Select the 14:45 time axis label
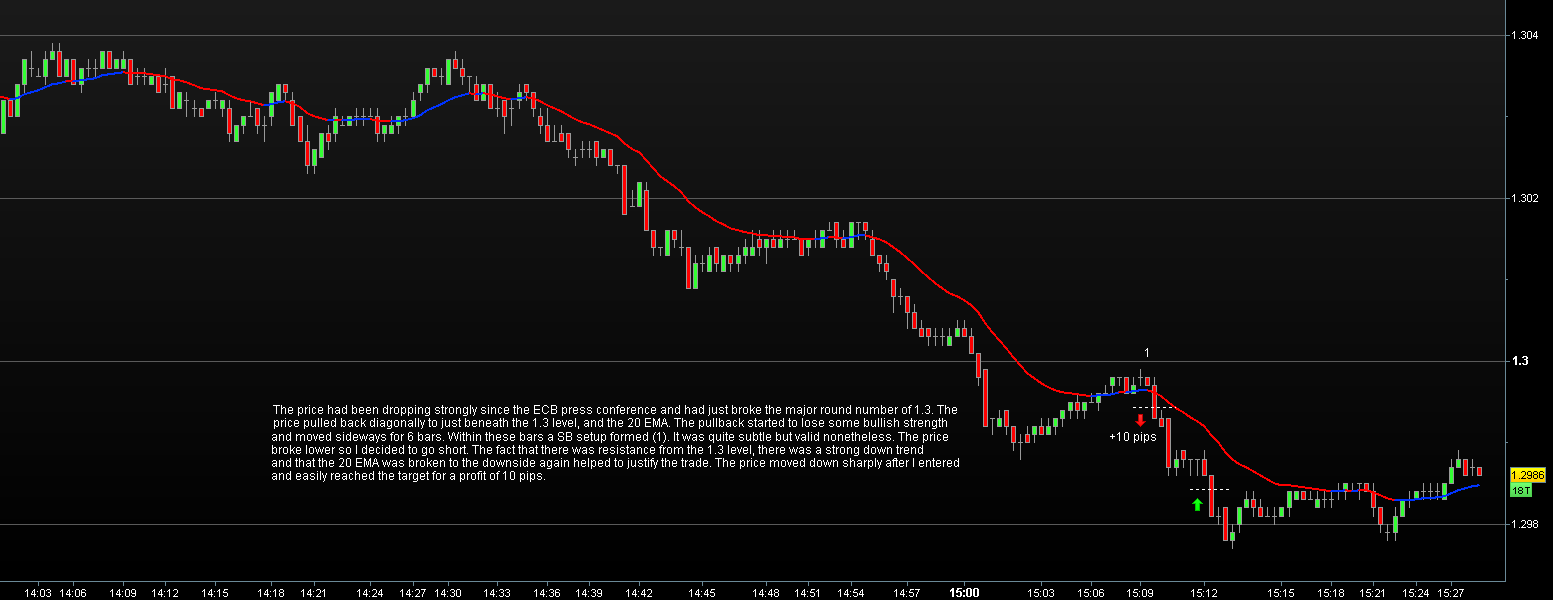 (x=702, y=593)
